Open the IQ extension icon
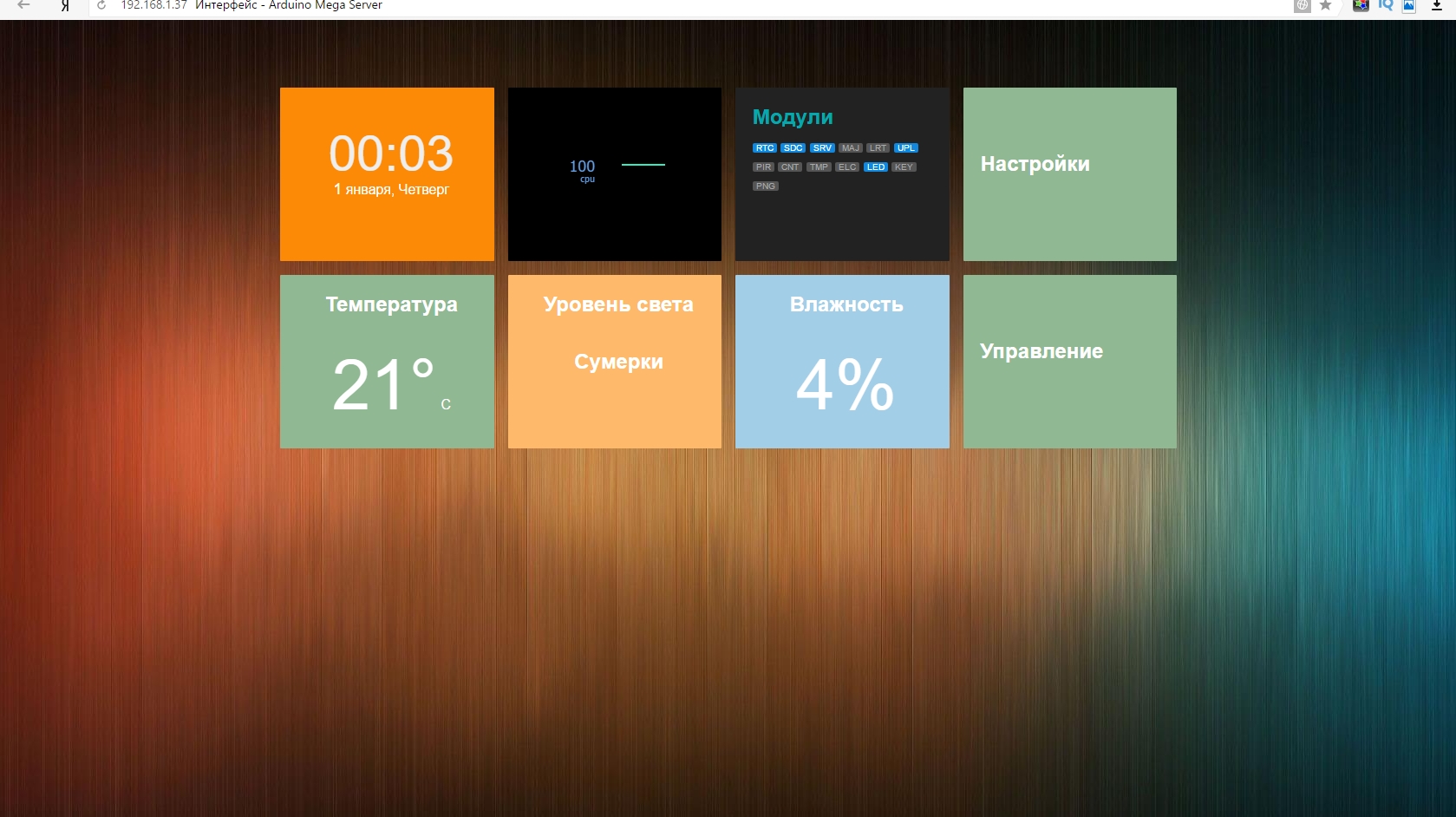 [x=1386, y=5]
